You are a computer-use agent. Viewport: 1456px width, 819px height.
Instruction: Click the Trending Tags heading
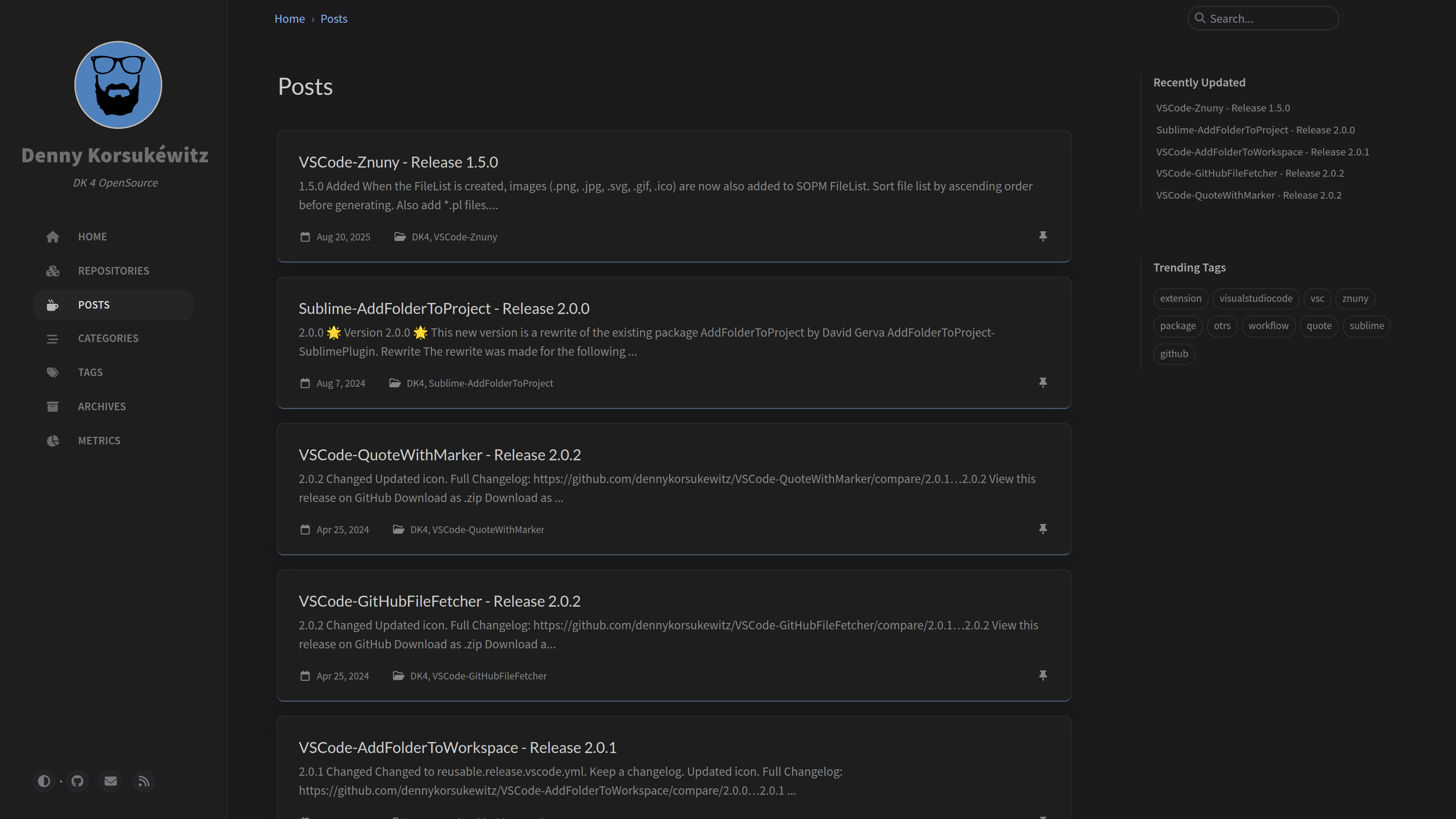point(1189,267)
